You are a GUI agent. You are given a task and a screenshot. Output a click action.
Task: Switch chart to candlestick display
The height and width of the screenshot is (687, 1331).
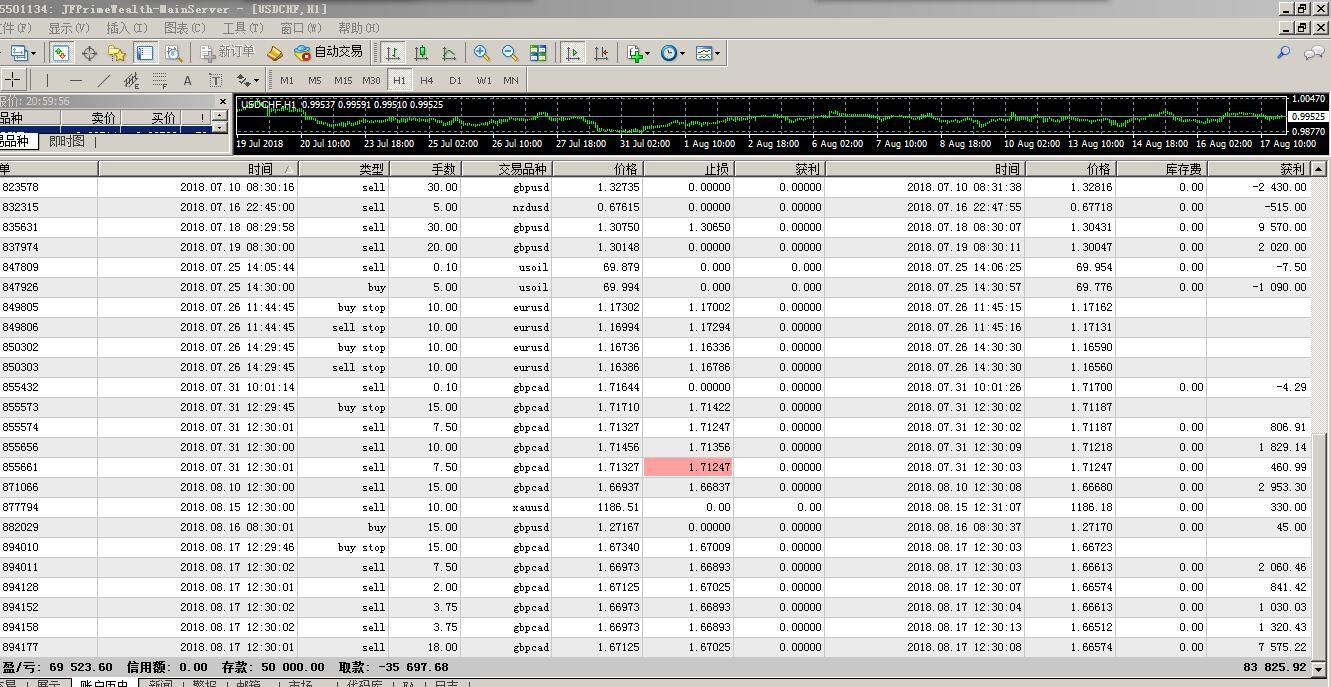(x=421, y=53)
